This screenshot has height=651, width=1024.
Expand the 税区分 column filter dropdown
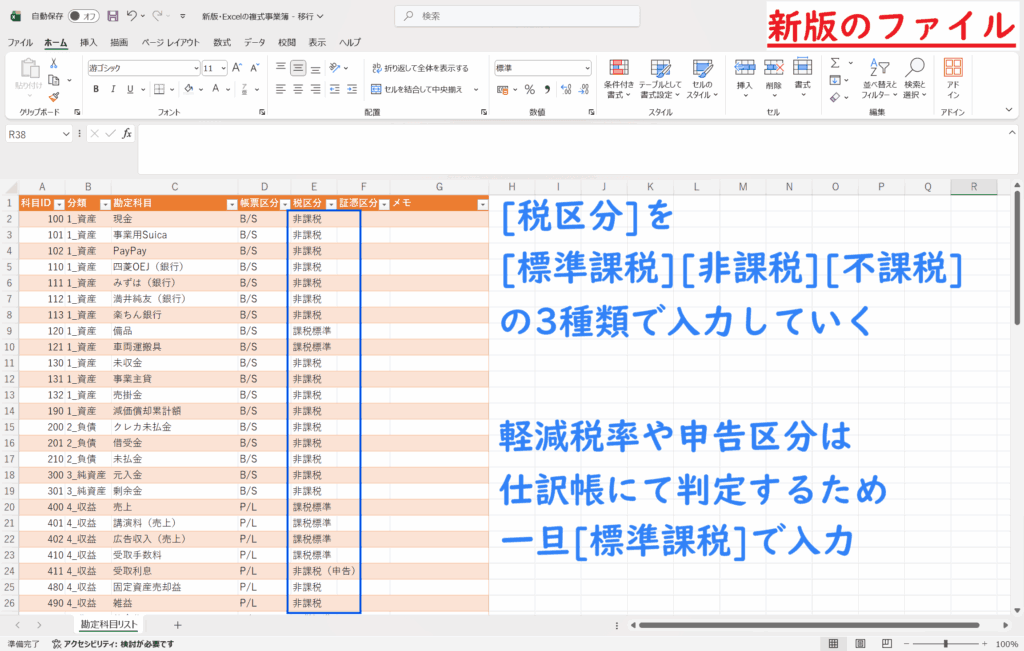[x=331, y=203]
